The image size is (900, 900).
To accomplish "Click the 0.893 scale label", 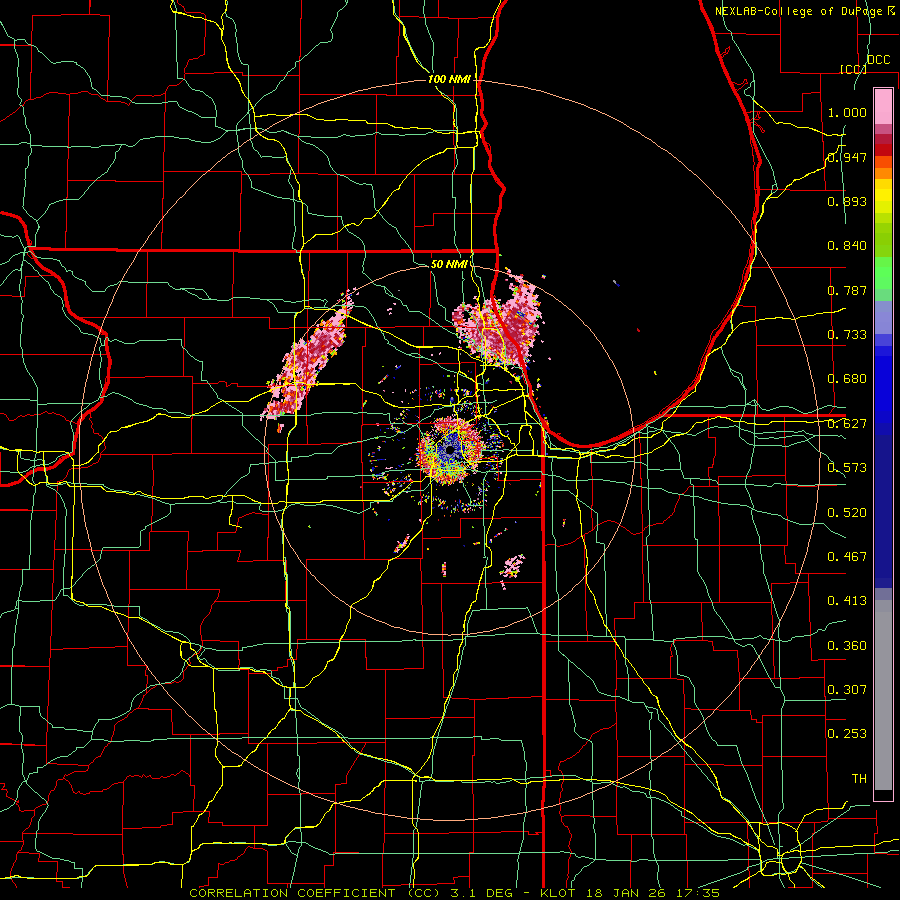I will (x=847, y=201).
